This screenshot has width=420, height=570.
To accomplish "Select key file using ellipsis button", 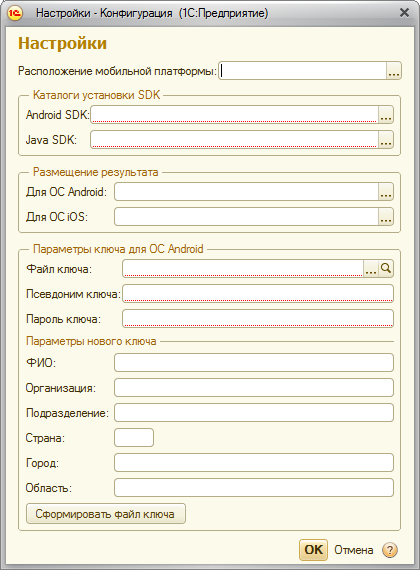I will tap(371, 269).
